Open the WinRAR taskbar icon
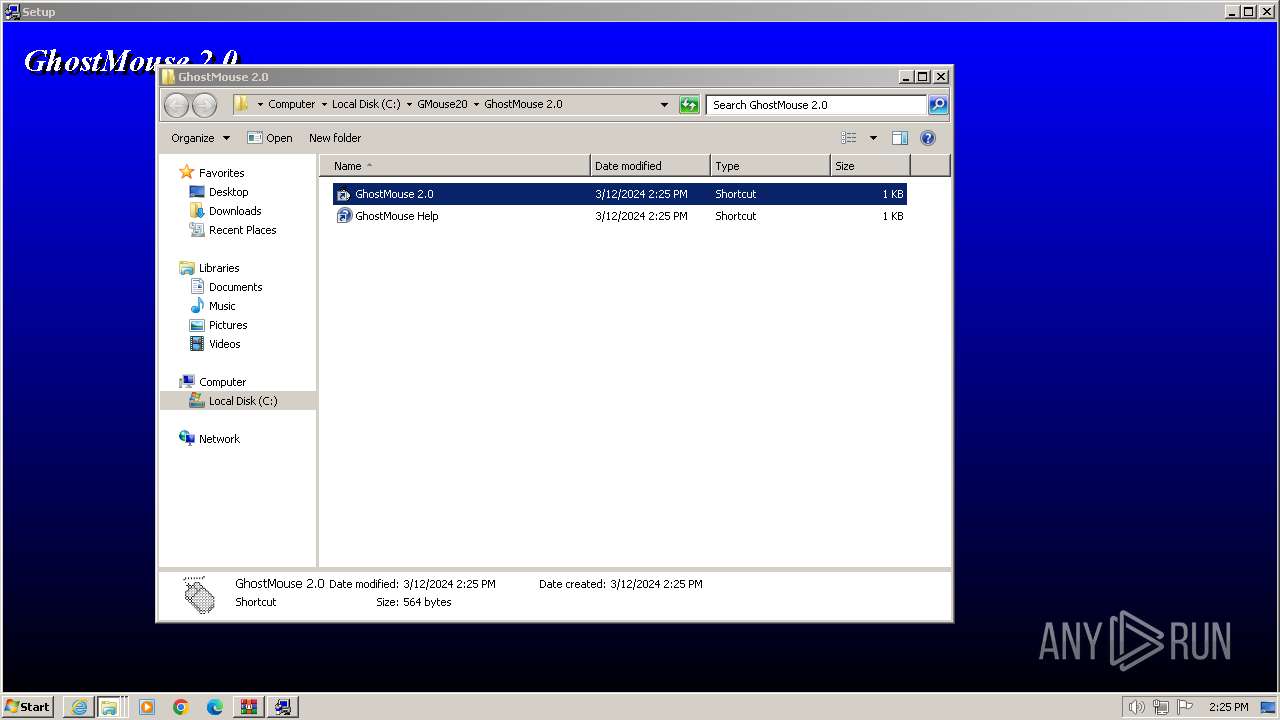Screen dimensions: 1280x720 click(249, 707)
